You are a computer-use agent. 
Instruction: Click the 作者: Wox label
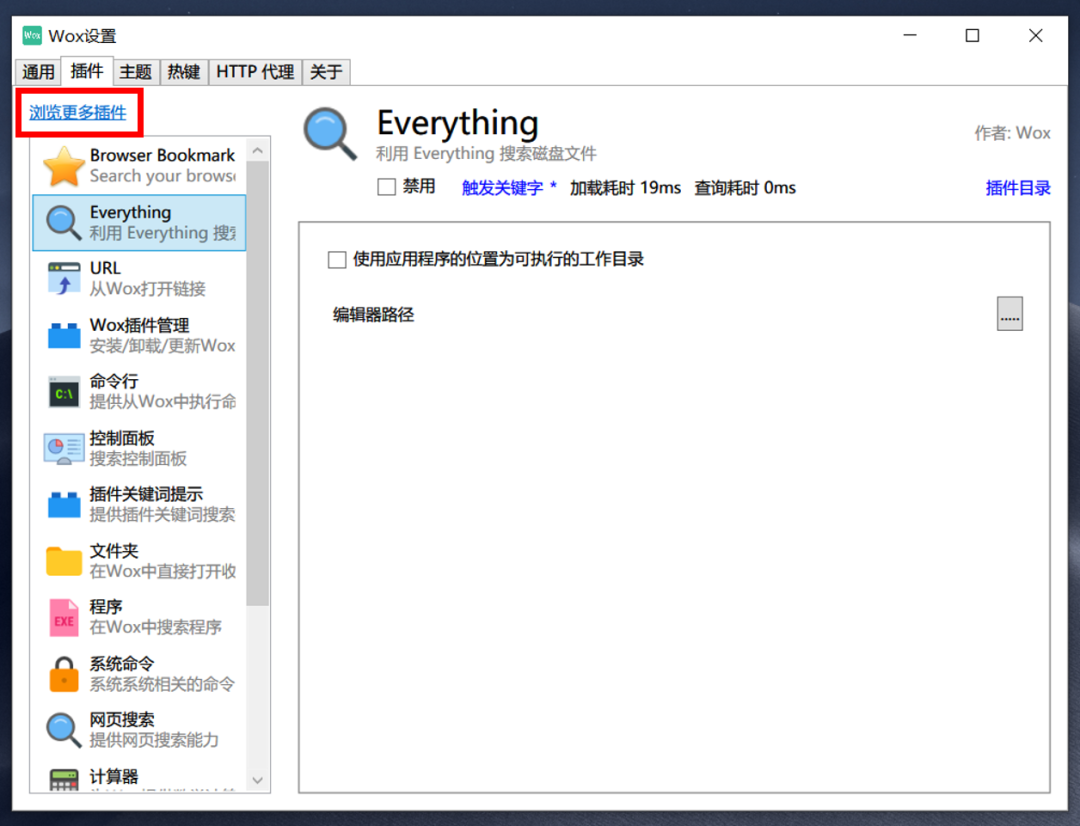tap(1012, 133)
